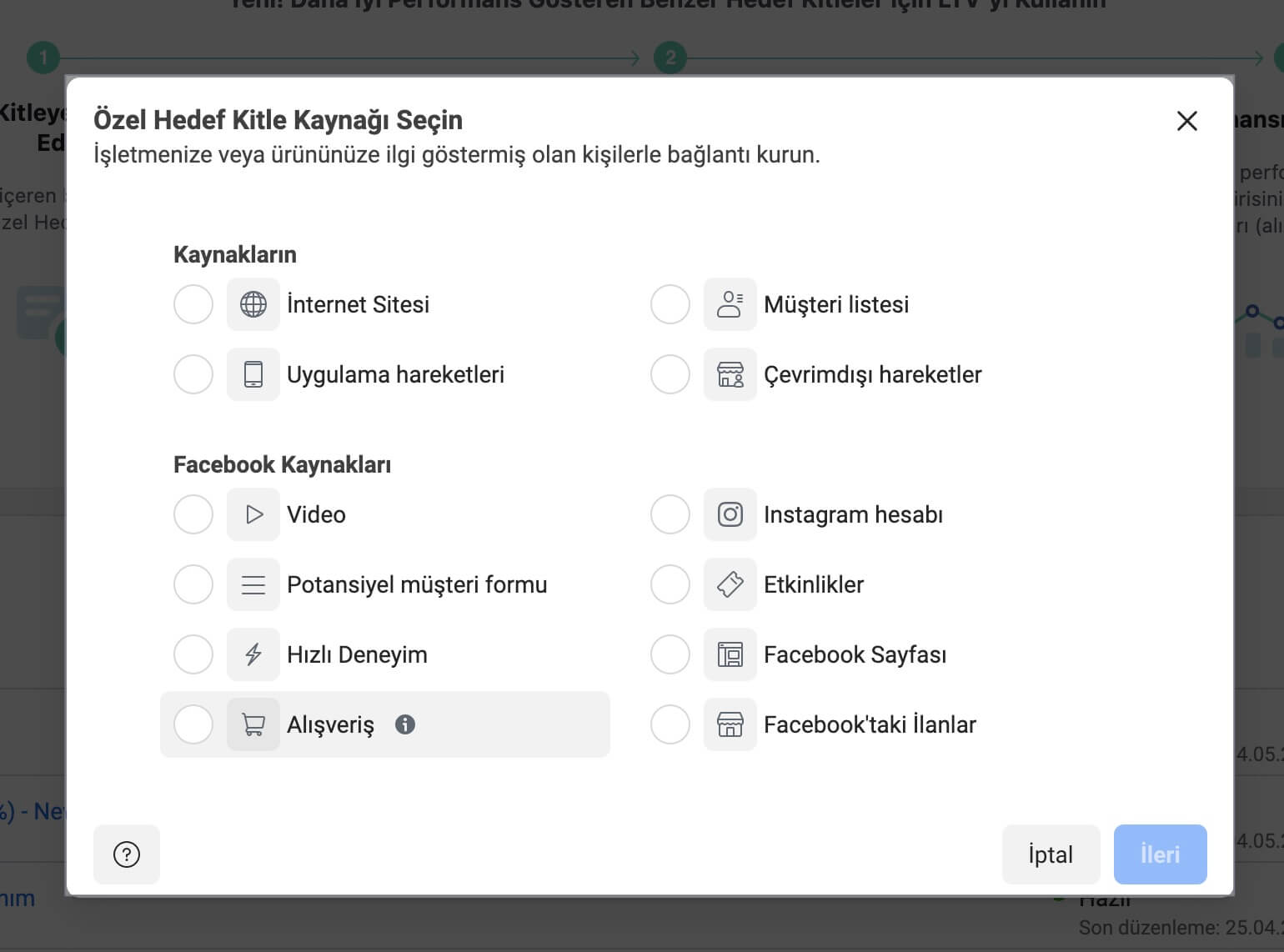Click the play icon for Video

[253, 514]
